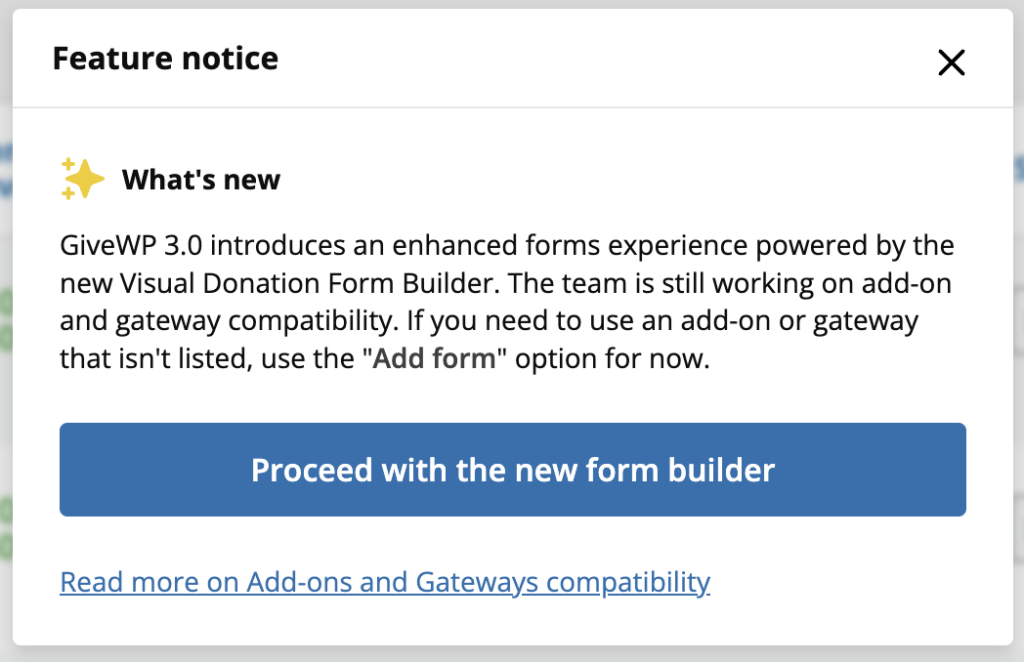
Task: Click the close X in the dialog header
Action: coord(951,62)
